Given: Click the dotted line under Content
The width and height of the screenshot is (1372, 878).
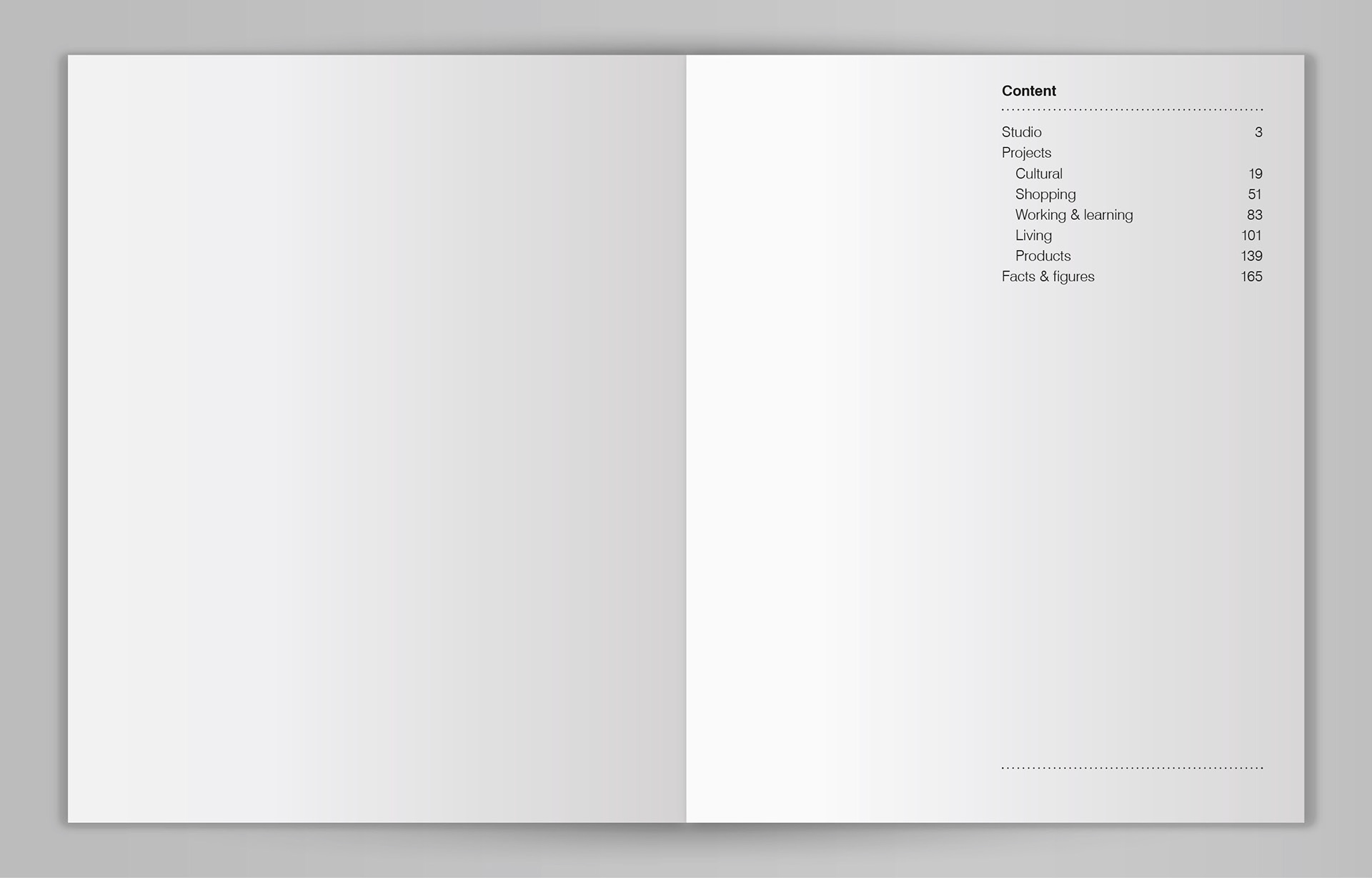Looking at the screenshot, I should pos(1132,109).
